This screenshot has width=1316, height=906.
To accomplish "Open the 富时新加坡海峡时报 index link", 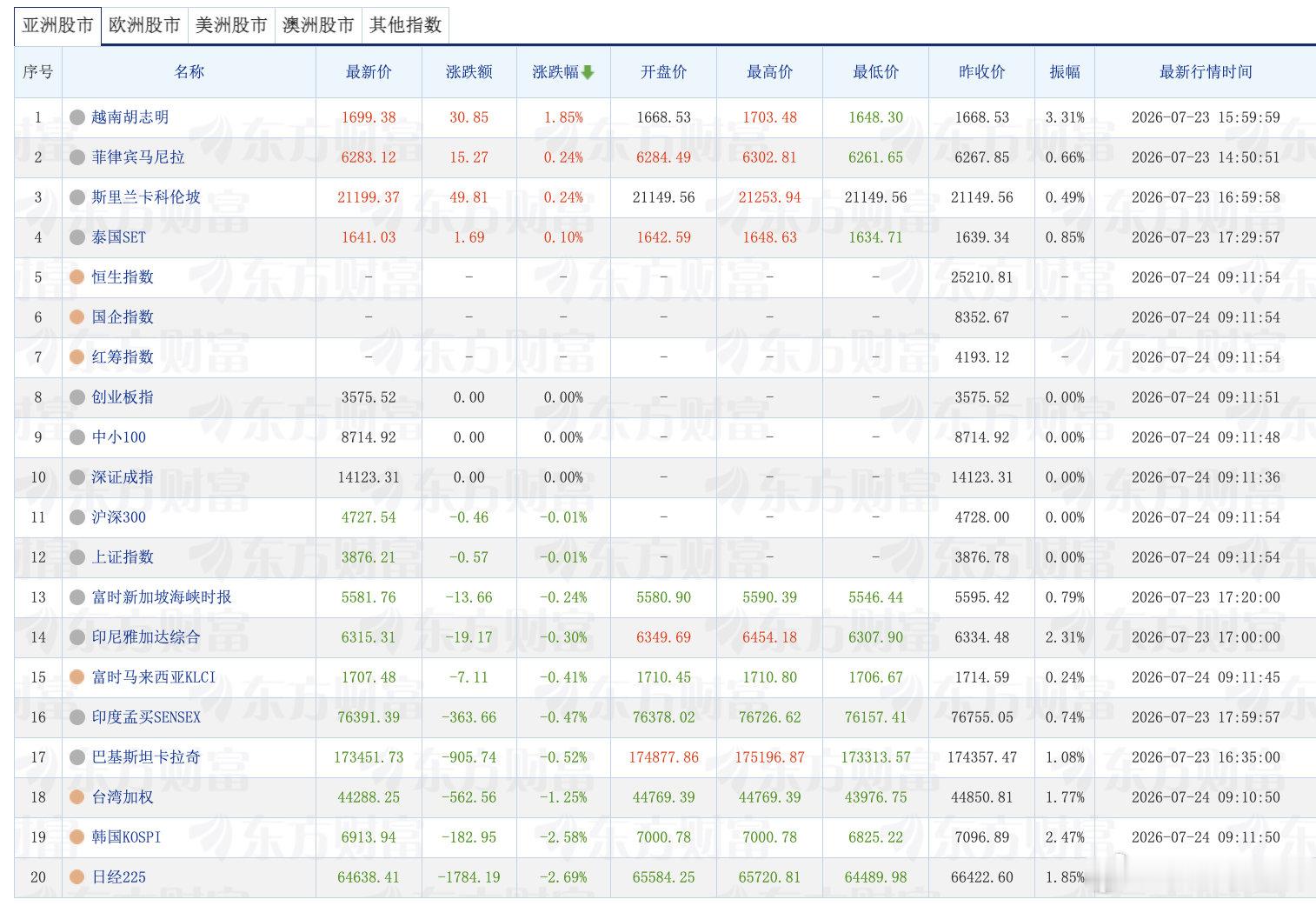I will point(162,597).
